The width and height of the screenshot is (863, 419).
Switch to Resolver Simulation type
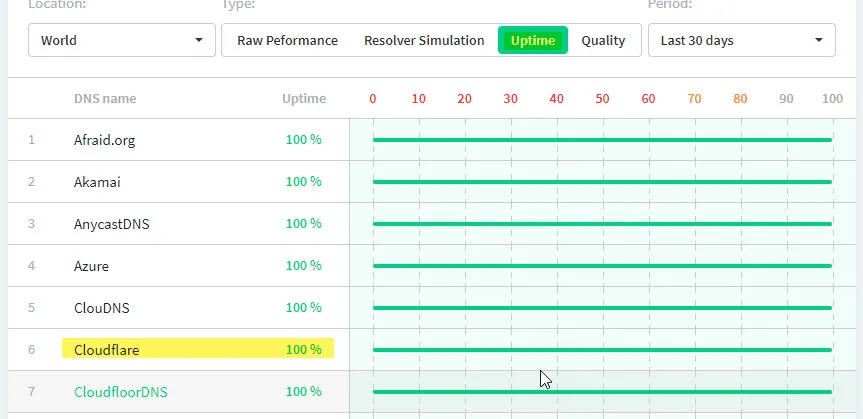pyautogui.click(x=424, y=40)
